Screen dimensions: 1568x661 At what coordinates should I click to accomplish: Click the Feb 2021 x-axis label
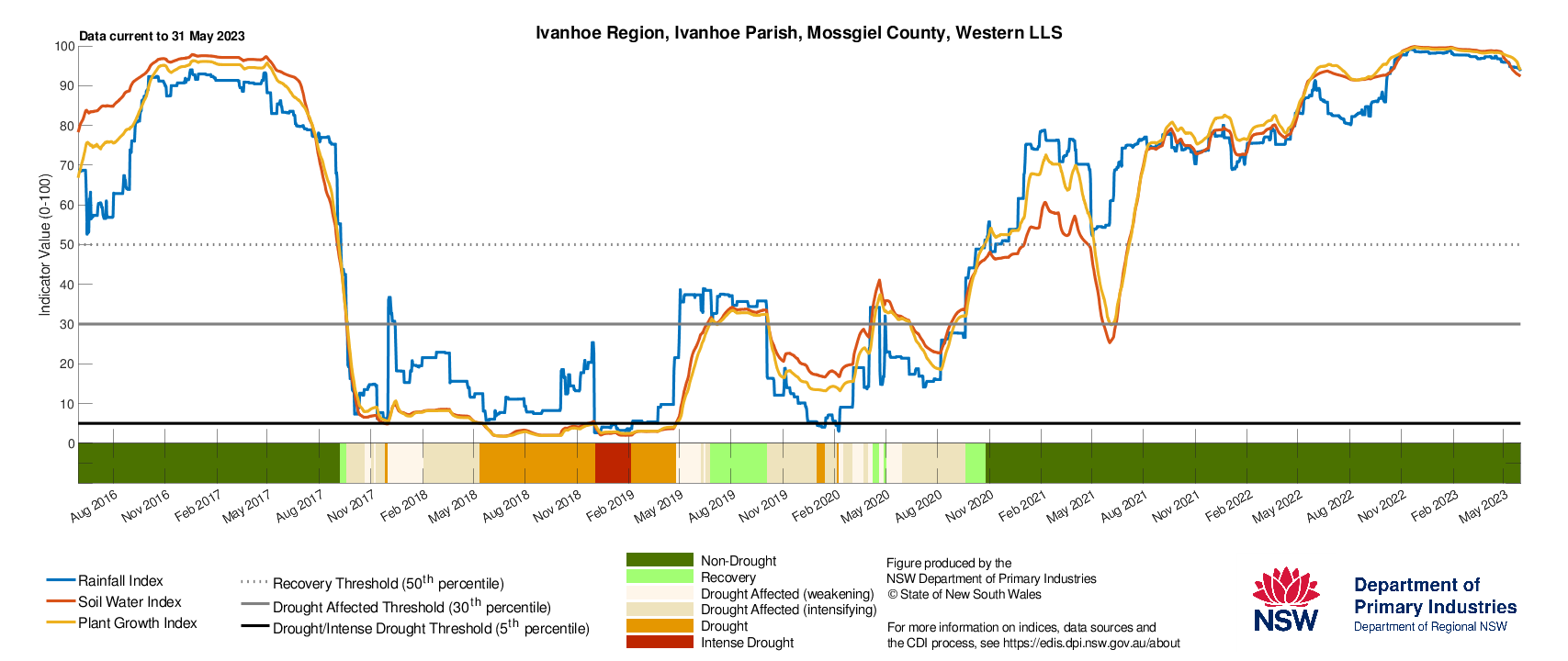[x=1022, y=505]
